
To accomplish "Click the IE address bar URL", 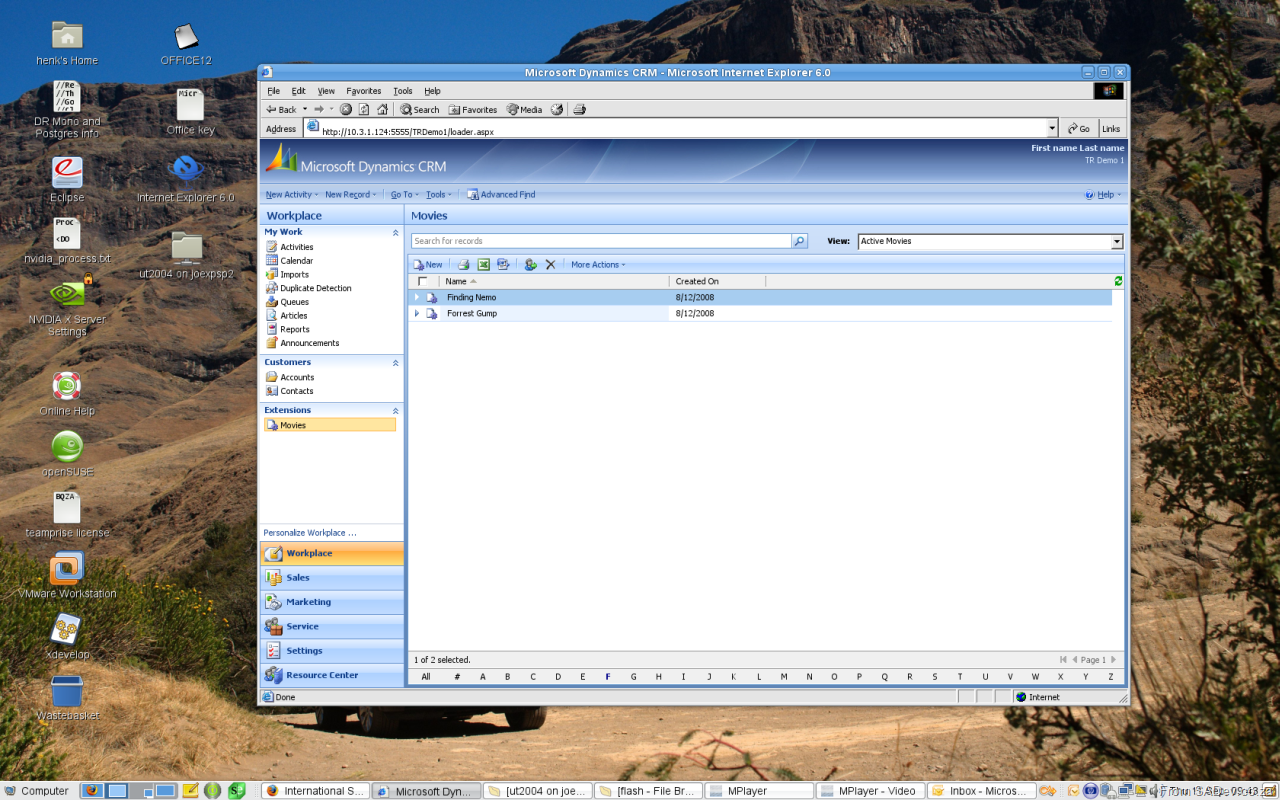I will (x=407, y=132).
